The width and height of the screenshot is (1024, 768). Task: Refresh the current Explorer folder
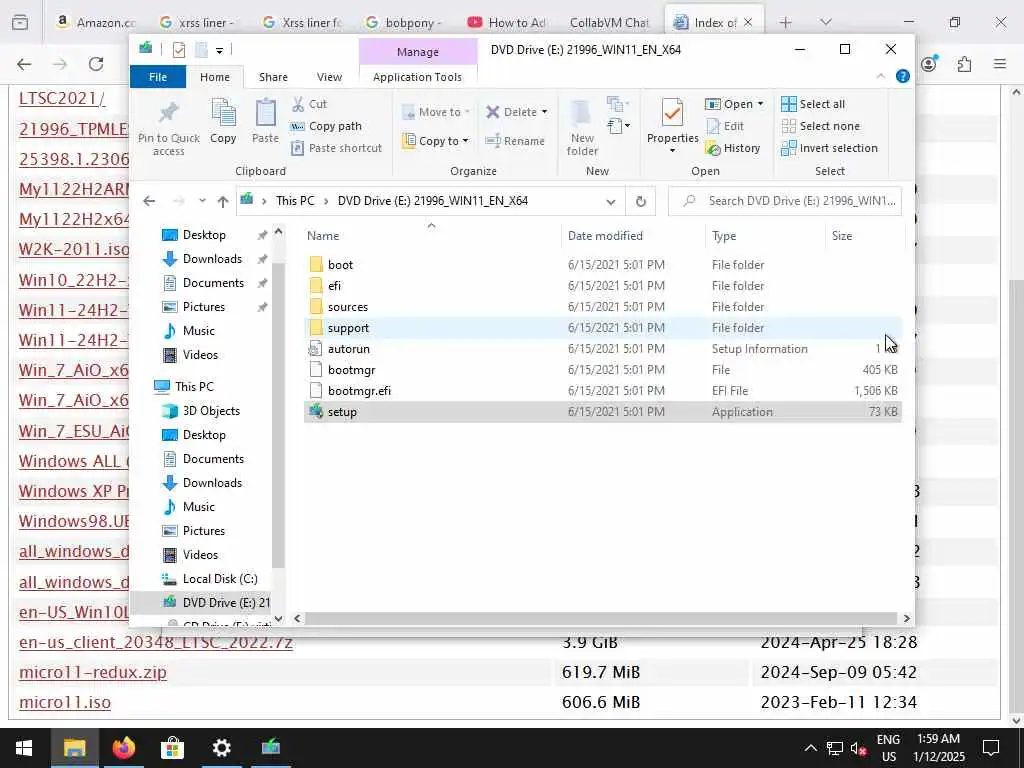641,202
